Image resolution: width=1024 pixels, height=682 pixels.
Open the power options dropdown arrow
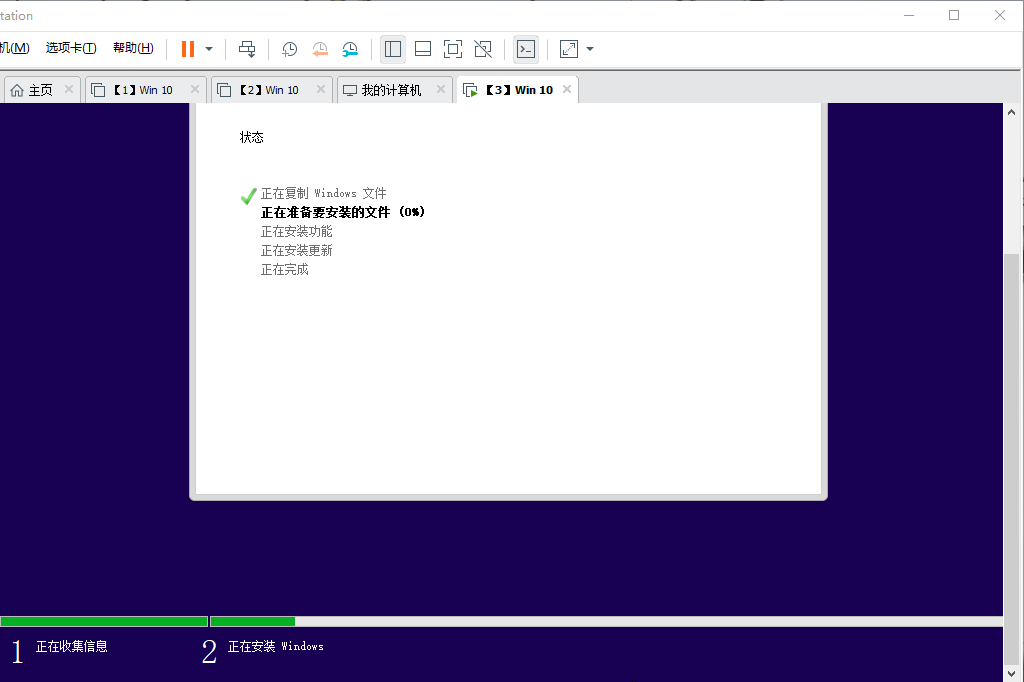point(209,49)
